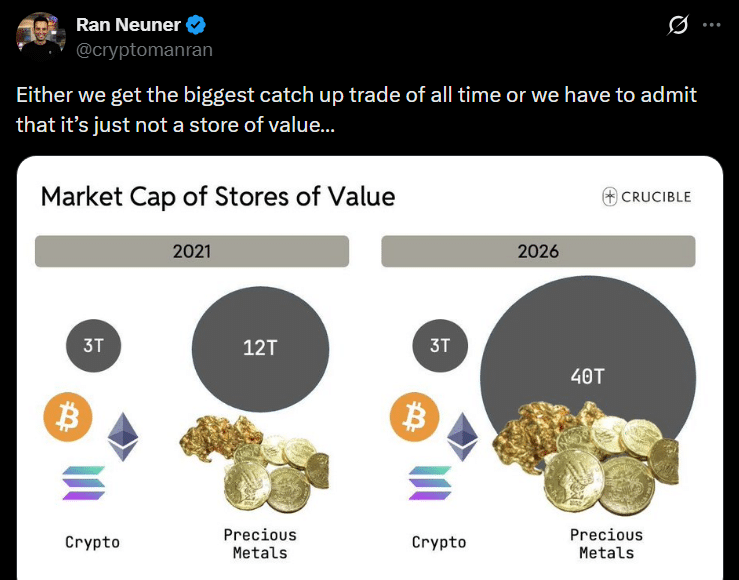Open the Market Cap chart image title
The width and height of the screenshot is (739, 580).
coord(218,196)
